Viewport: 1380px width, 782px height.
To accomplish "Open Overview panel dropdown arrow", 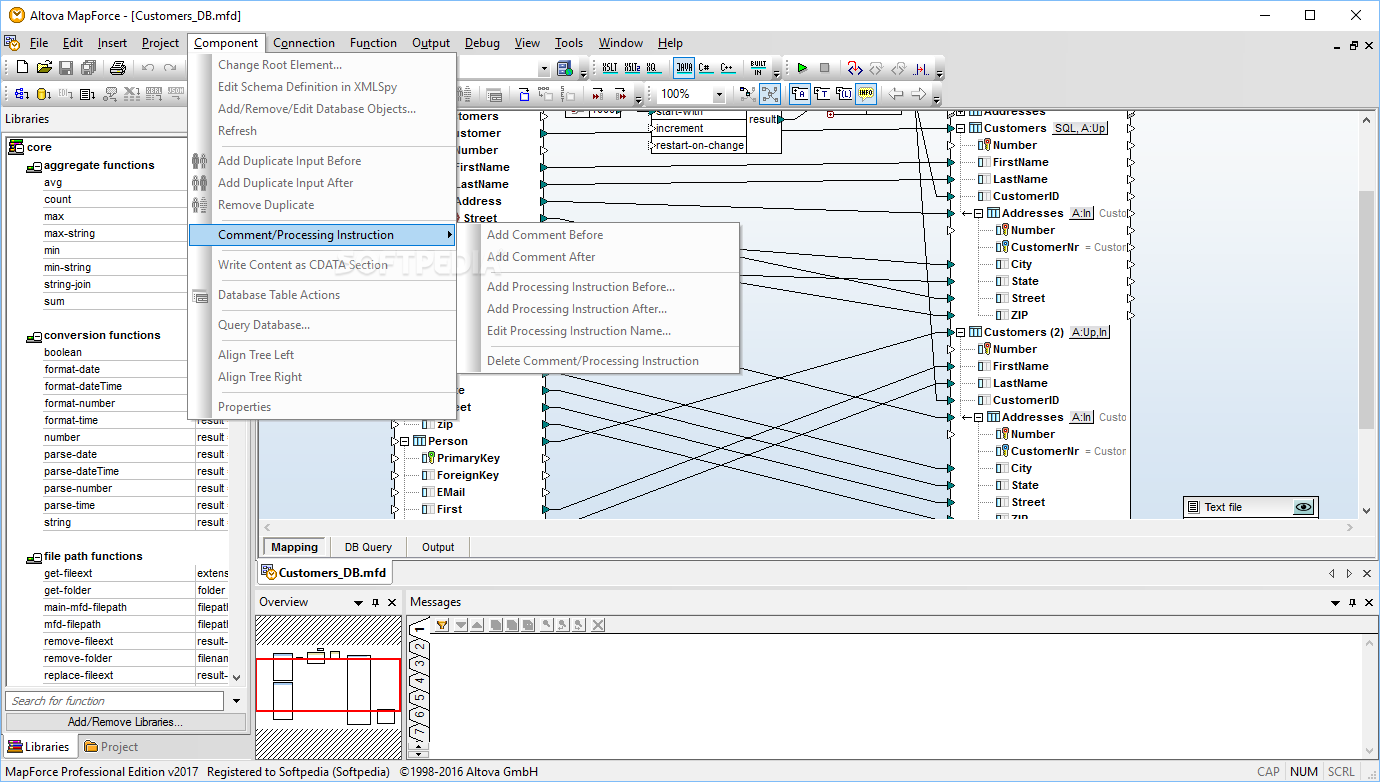I will [358, 603].
